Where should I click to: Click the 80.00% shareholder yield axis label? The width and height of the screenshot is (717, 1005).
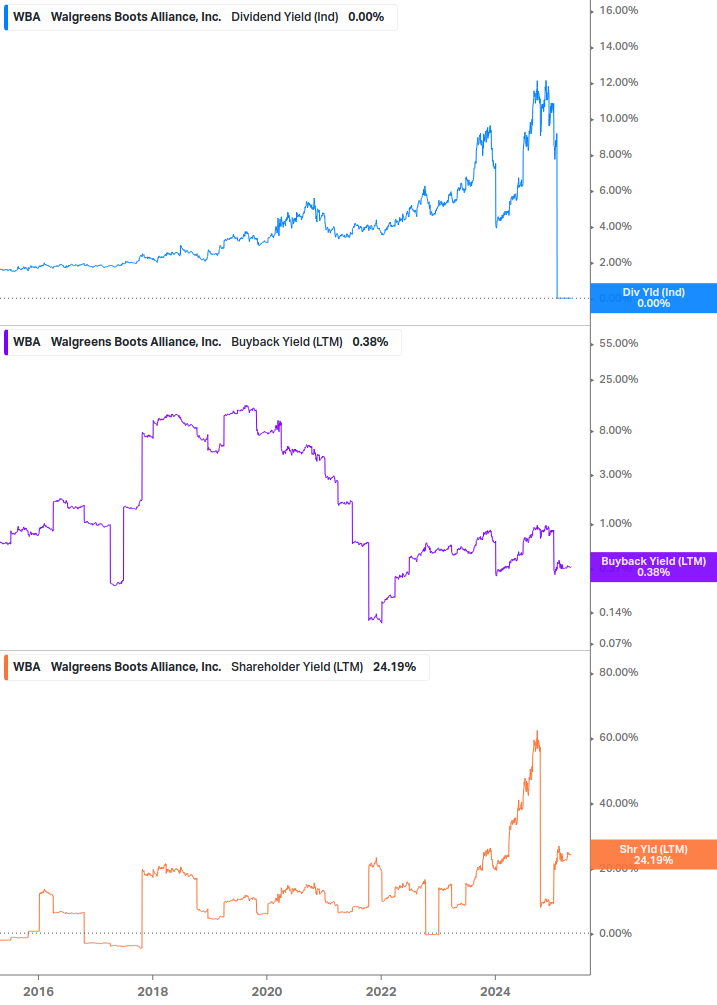click(618, 672)
